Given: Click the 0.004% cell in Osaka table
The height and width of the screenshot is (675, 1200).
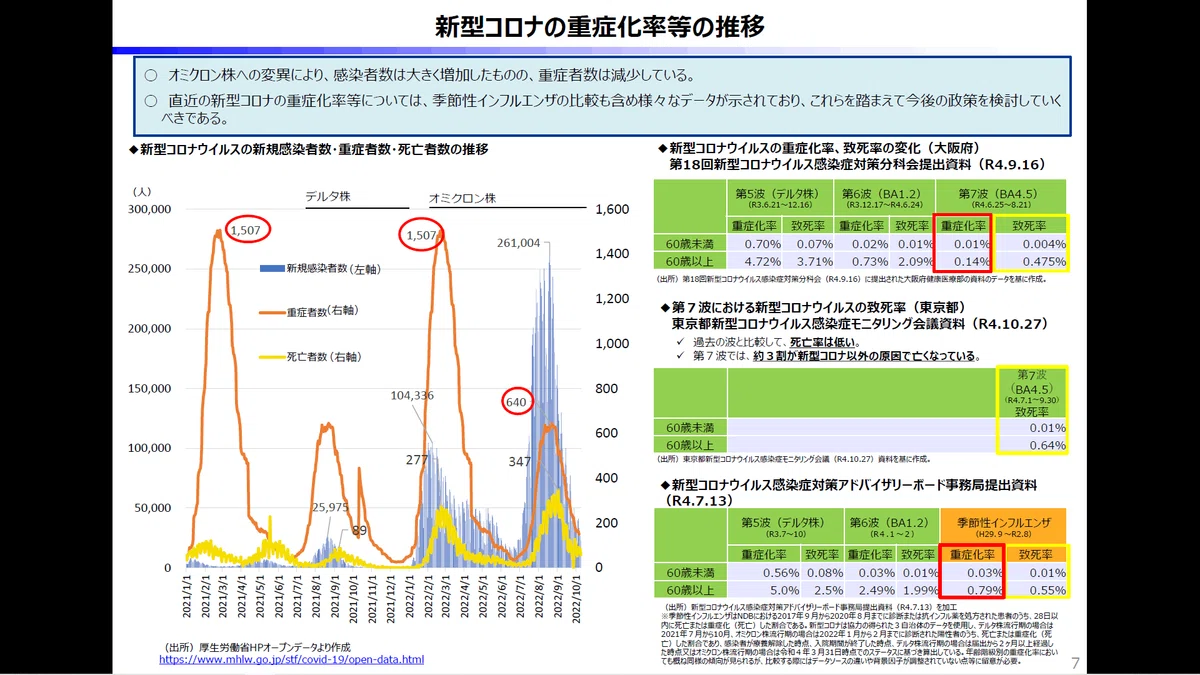Looking at the screenshot, I should (x=1030, y=244).
